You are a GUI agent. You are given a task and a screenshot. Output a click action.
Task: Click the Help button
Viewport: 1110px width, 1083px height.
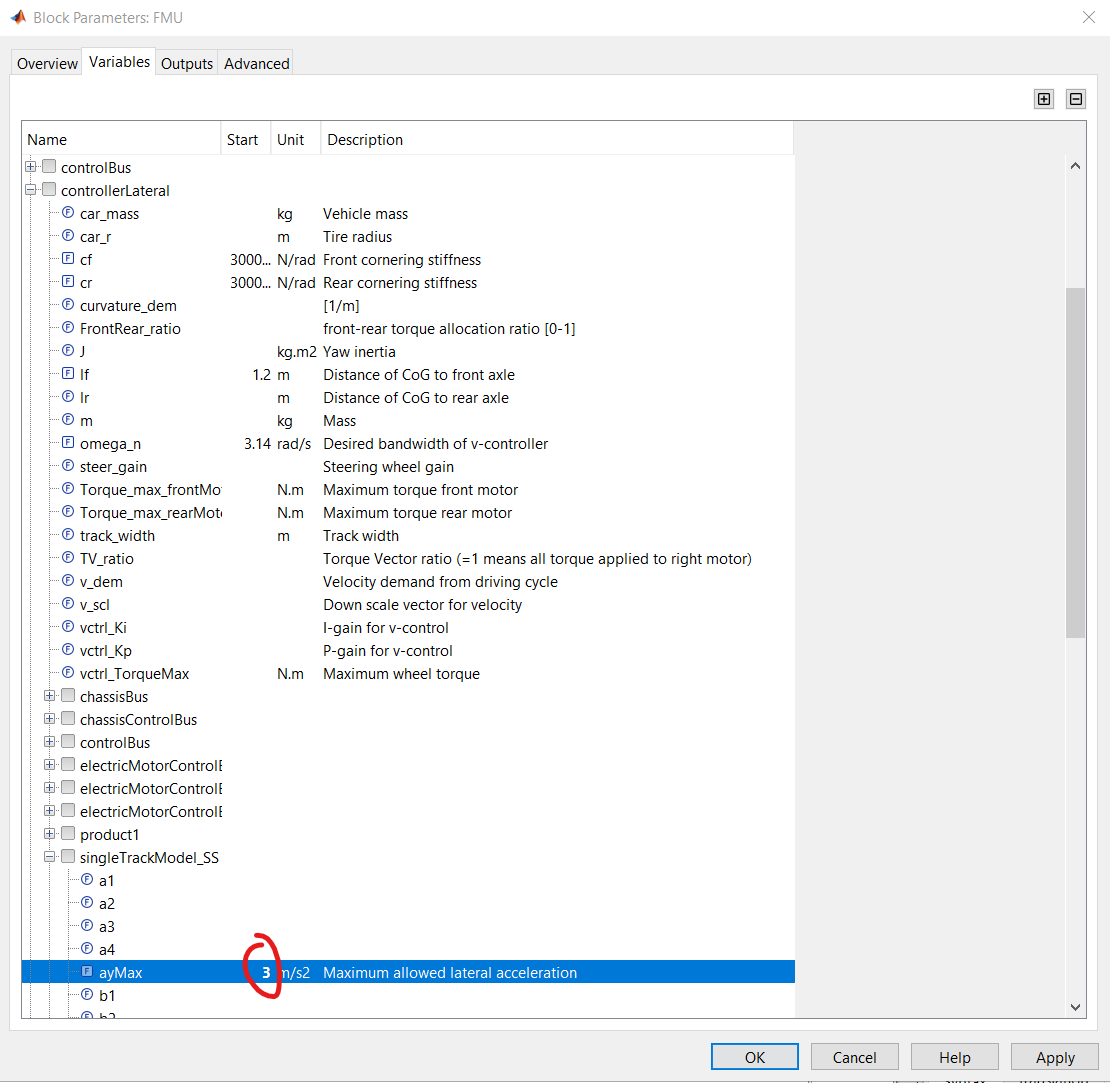coord(954,1056)
